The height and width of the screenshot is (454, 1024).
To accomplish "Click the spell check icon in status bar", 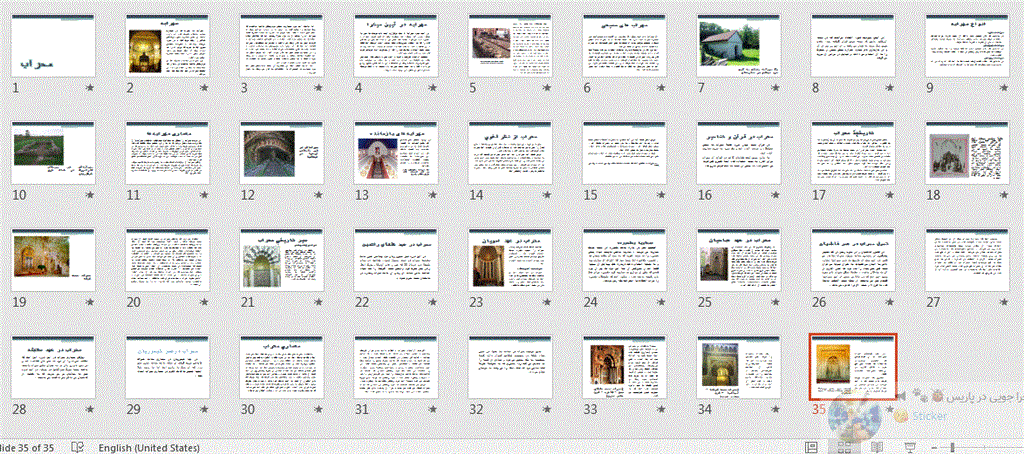I will 78,447.
